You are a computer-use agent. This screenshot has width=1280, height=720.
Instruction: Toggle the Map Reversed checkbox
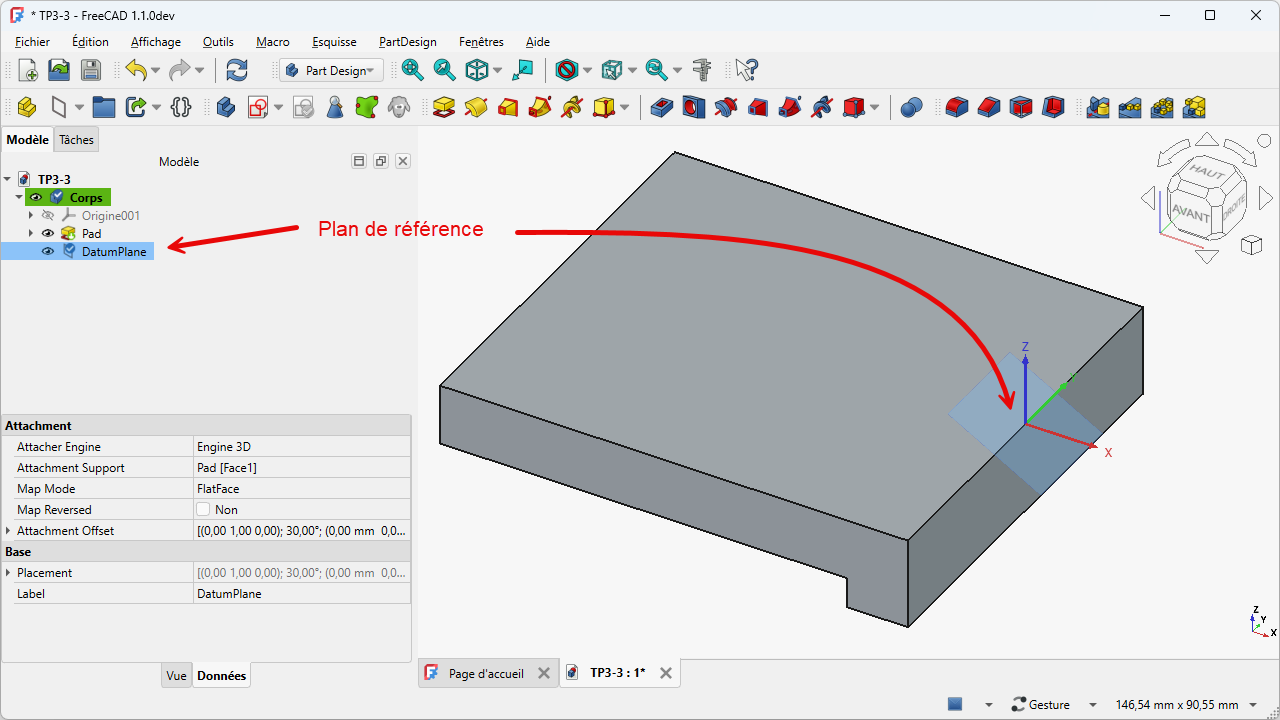(x=204, y=510)
